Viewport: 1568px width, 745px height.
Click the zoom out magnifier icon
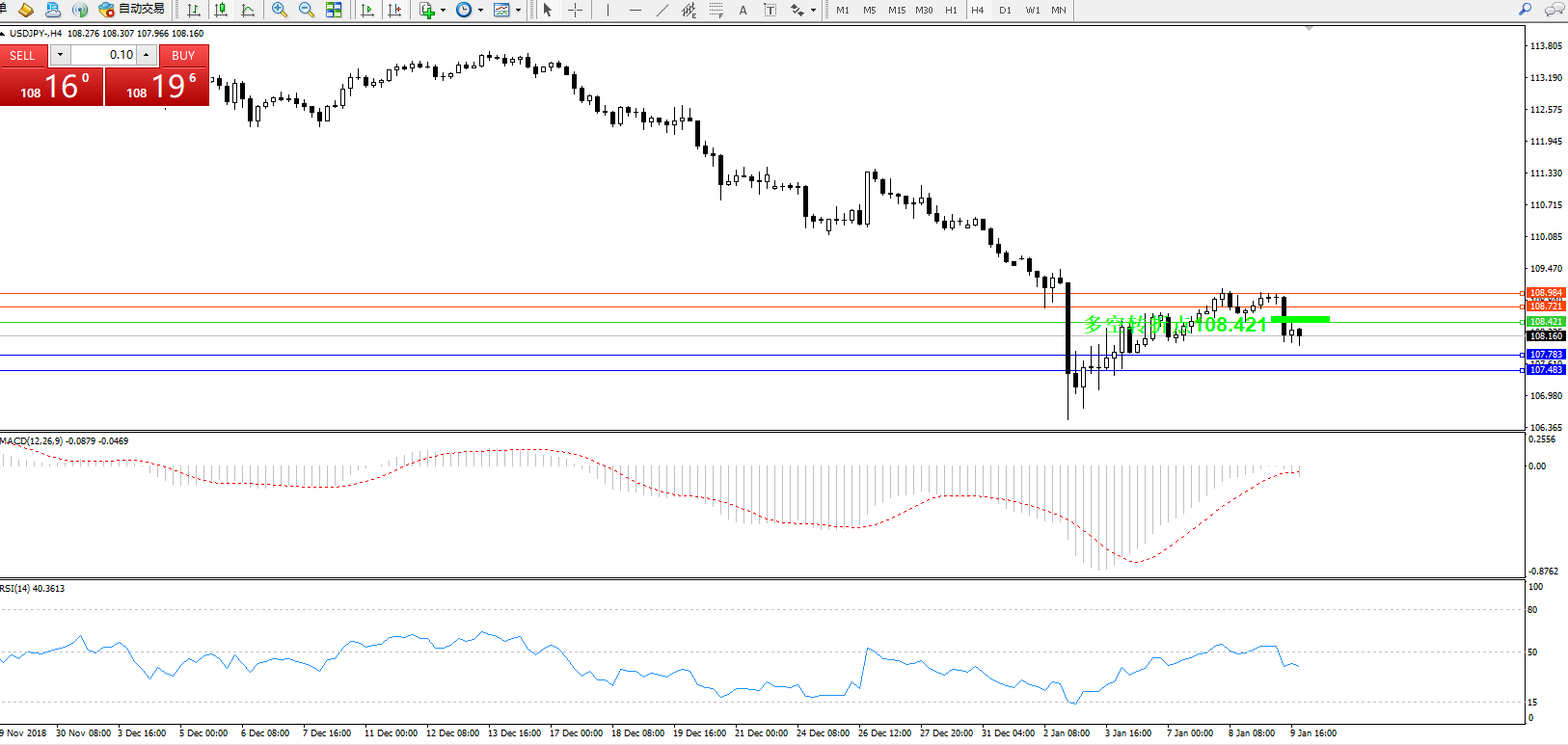(307, 10)
